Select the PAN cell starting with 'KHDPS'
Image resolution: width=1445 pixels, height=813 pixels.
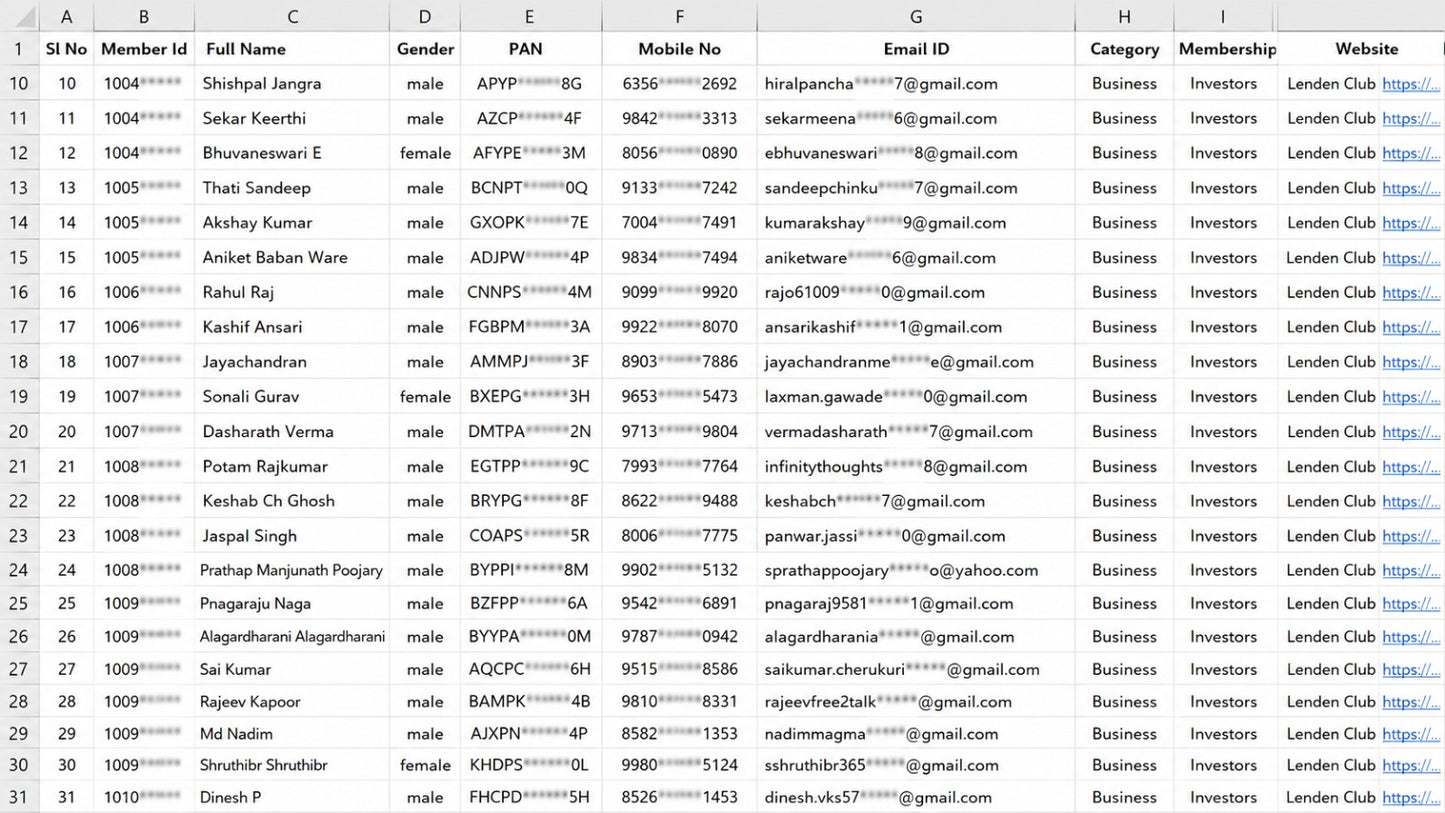click(x=530, y=765)
